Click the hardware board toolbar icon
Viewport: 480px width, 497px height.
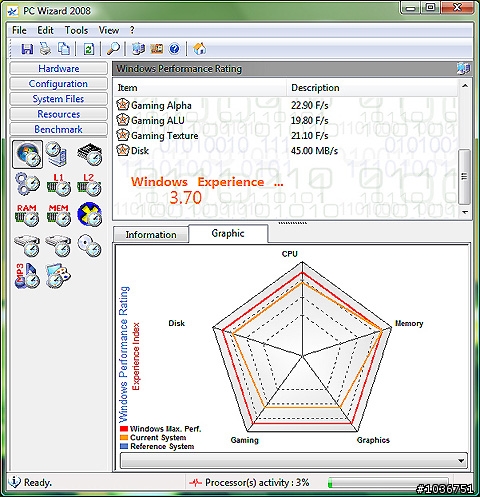156,49
